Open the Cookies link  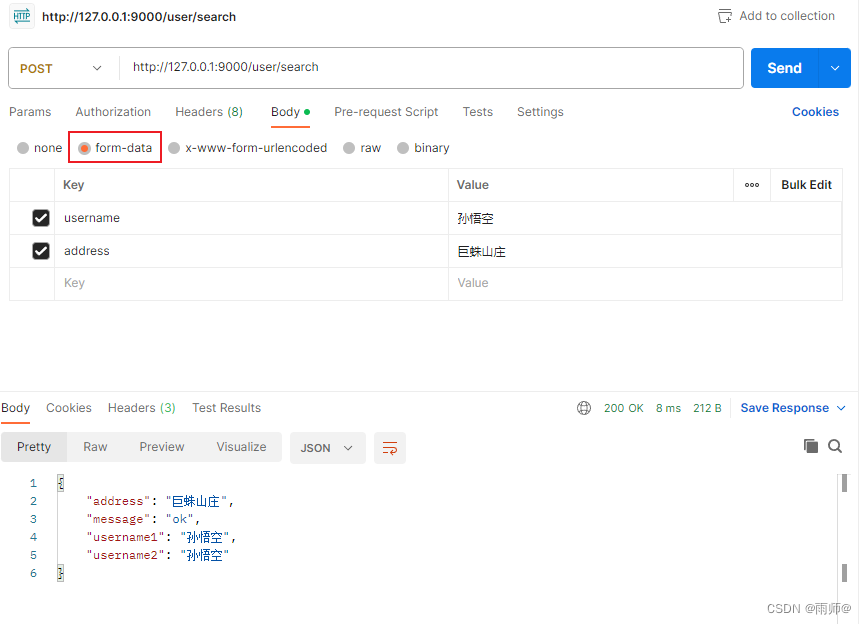tap(815, 112)
